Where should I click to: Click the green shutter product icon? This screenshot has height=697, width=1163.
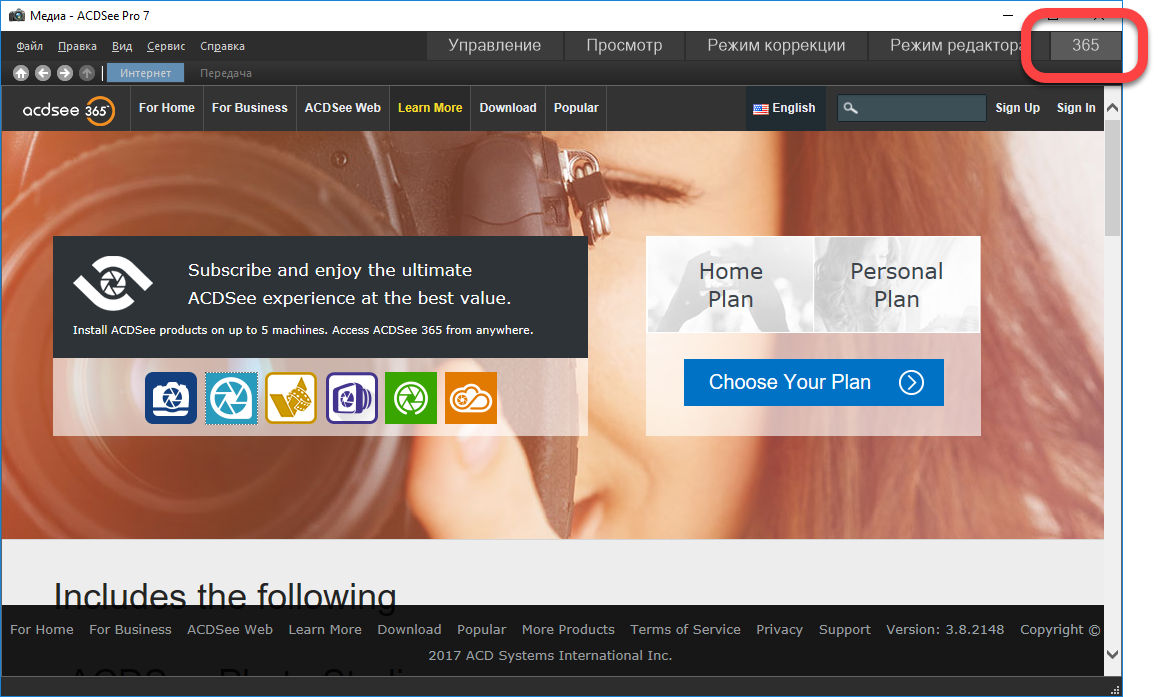pos(411,398)
